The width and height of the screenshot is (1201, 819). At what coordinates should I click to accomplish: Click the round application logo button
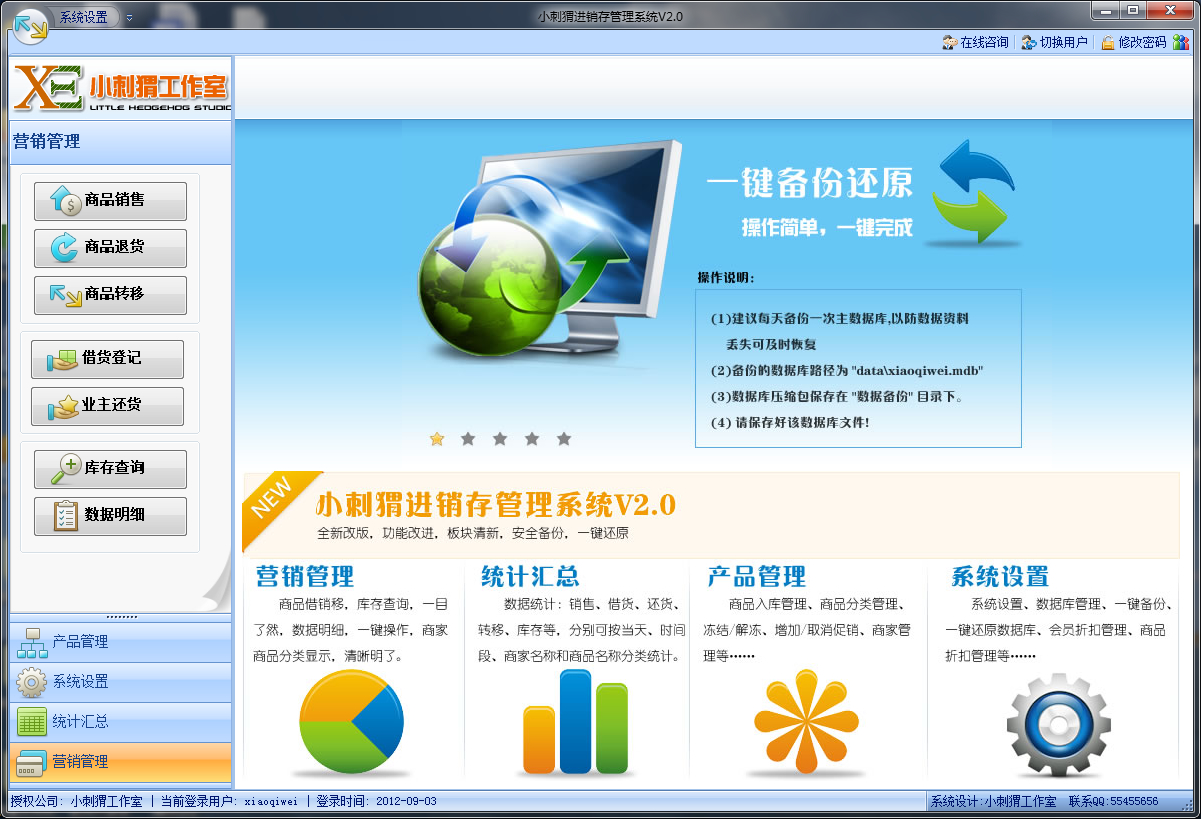[x=30, y=25]
